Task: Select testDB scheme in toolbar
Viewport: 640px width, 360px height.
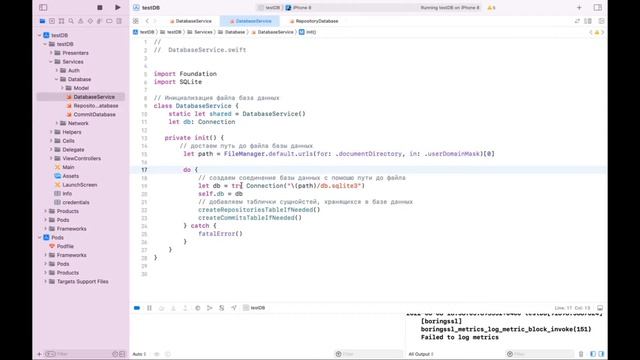Action: point(270,7)
